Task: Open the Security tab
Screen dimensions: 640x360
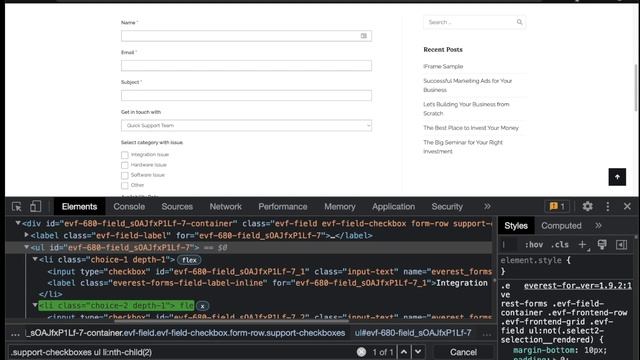Action: (447, 207)
